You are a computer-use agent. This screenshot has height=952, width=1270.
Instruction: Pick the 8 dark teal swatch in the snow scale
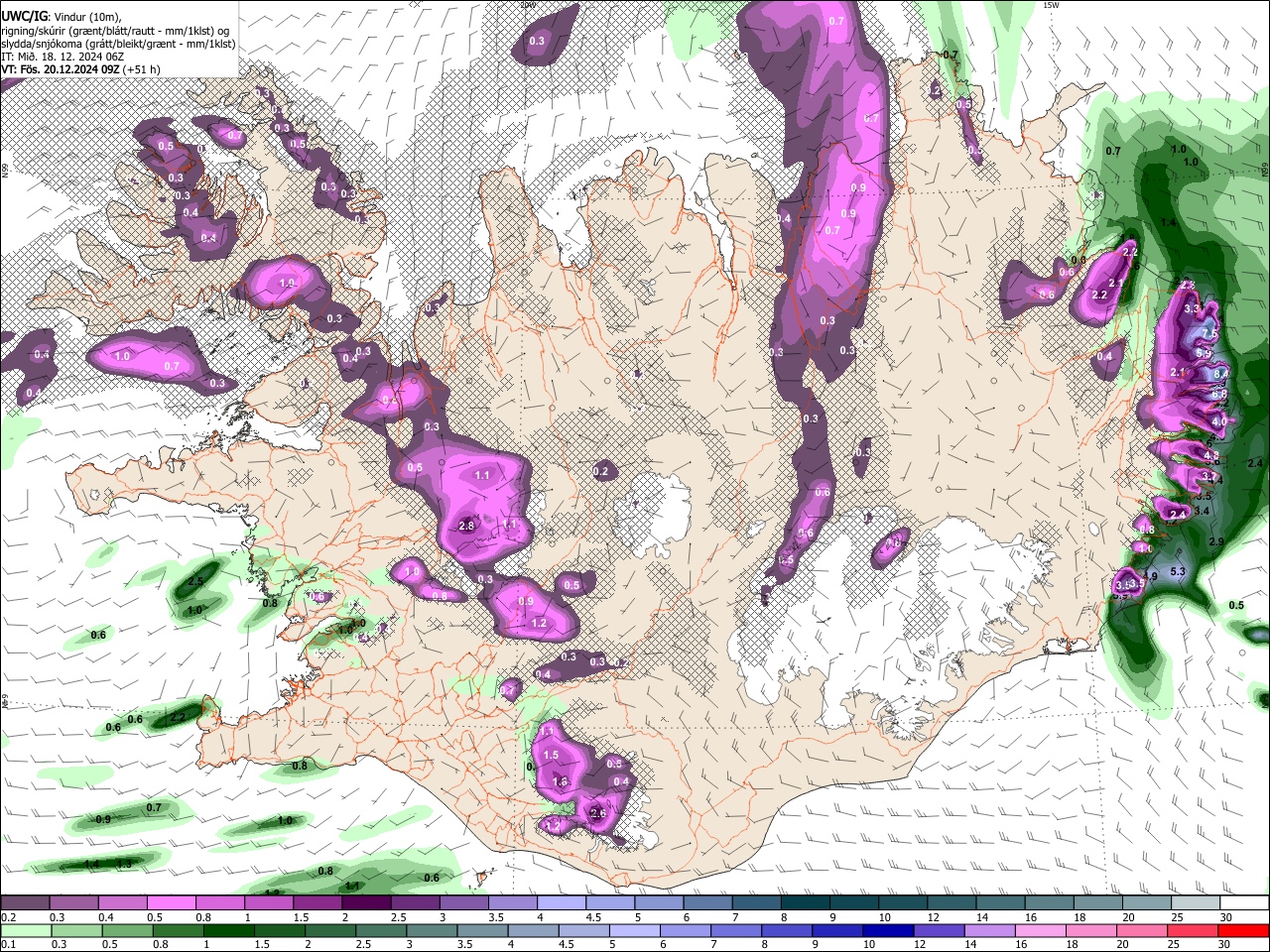point(806,904)
